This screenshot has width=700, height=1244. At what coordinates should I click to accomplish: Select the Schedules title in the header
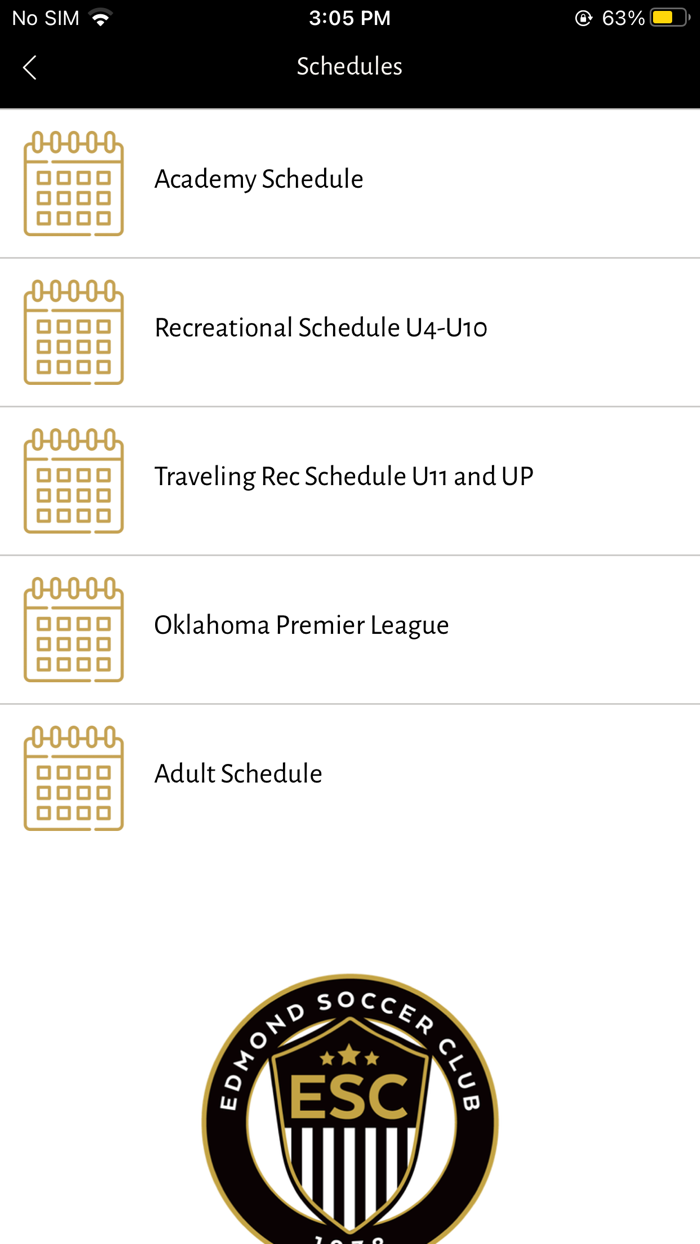click(349, 66)
